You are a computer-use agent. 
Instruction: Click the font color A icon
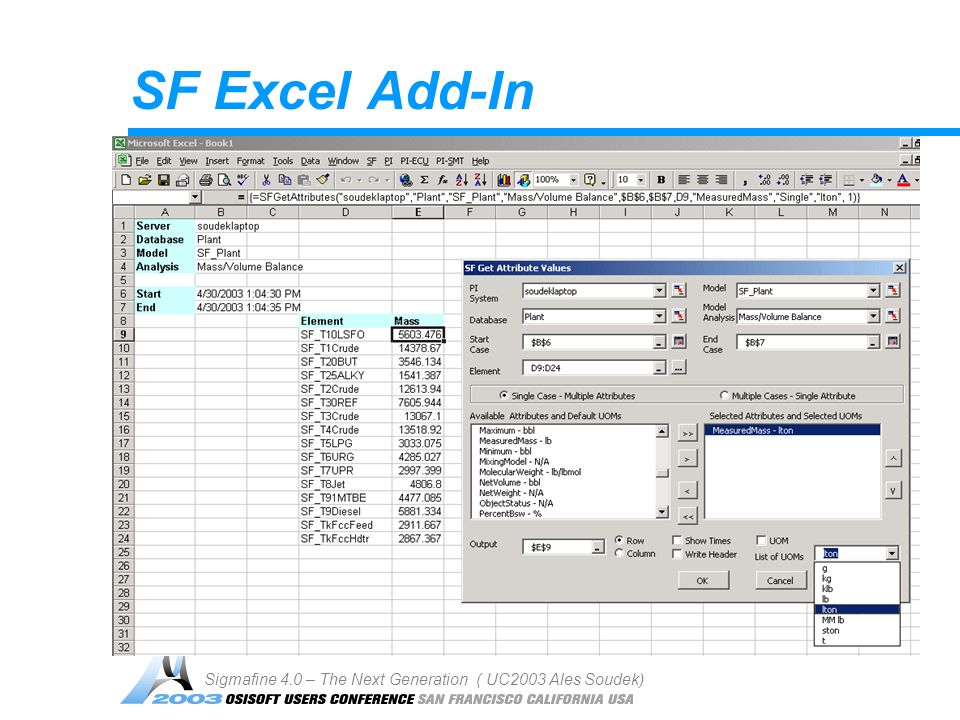coord(903,179)
